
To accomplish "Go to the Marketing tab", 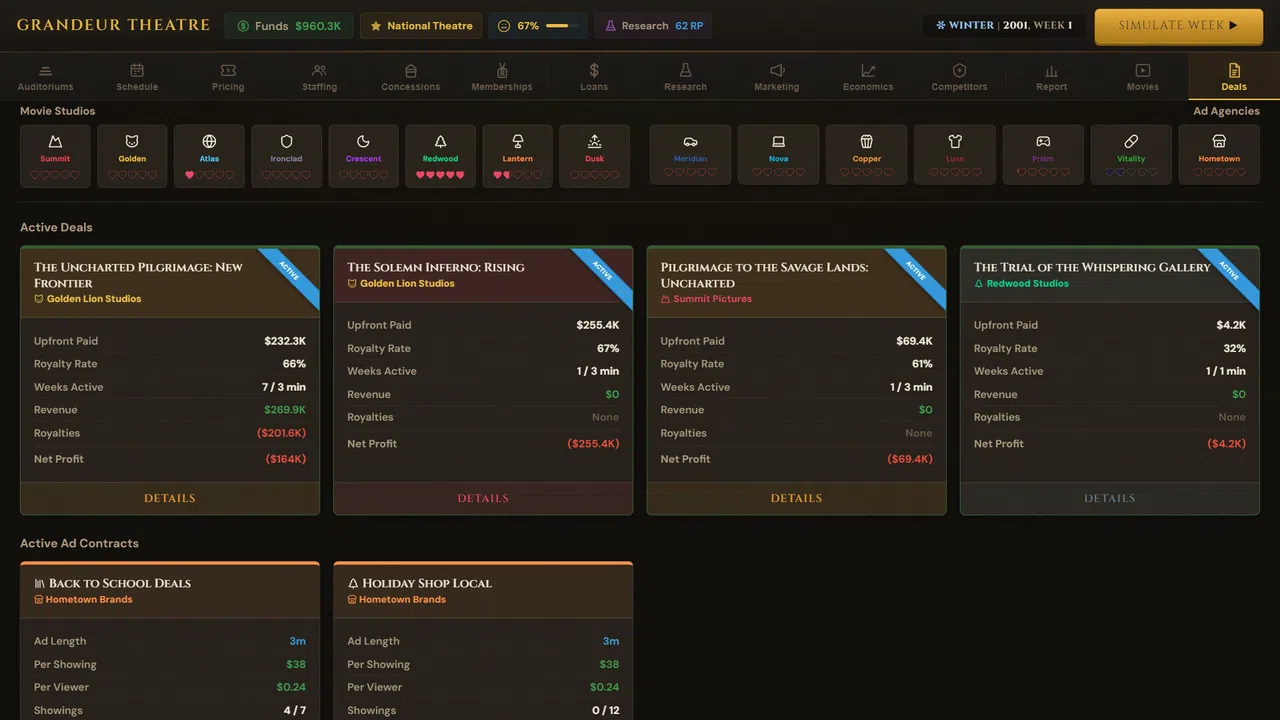I will [777, 77].
